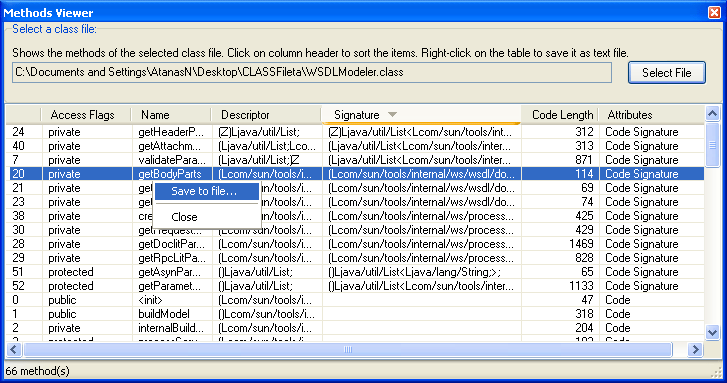Select the getBodyParts method name cell

(x=172, y=174)
